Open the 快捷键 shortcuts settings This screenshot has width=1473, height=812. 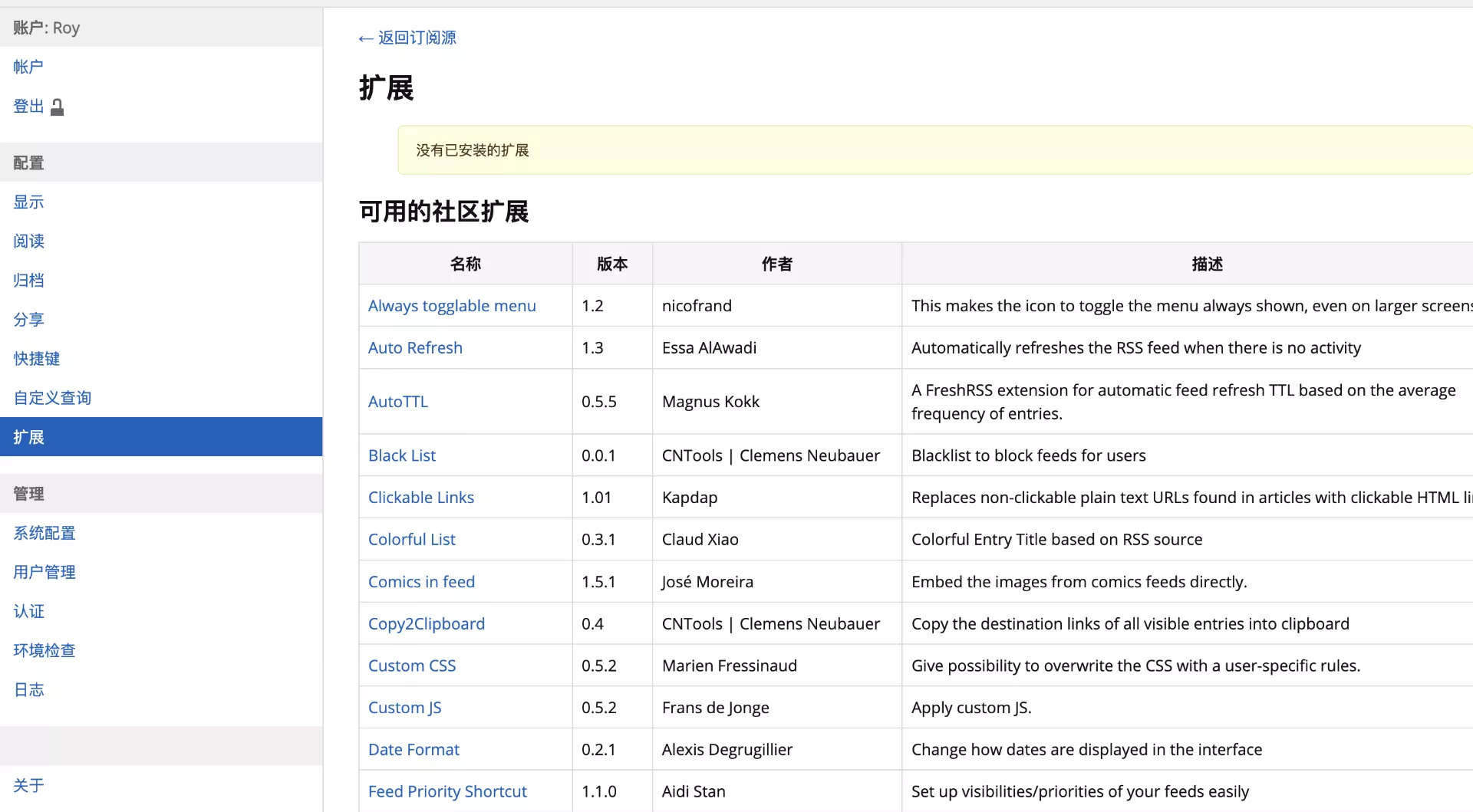pos(36,358)
